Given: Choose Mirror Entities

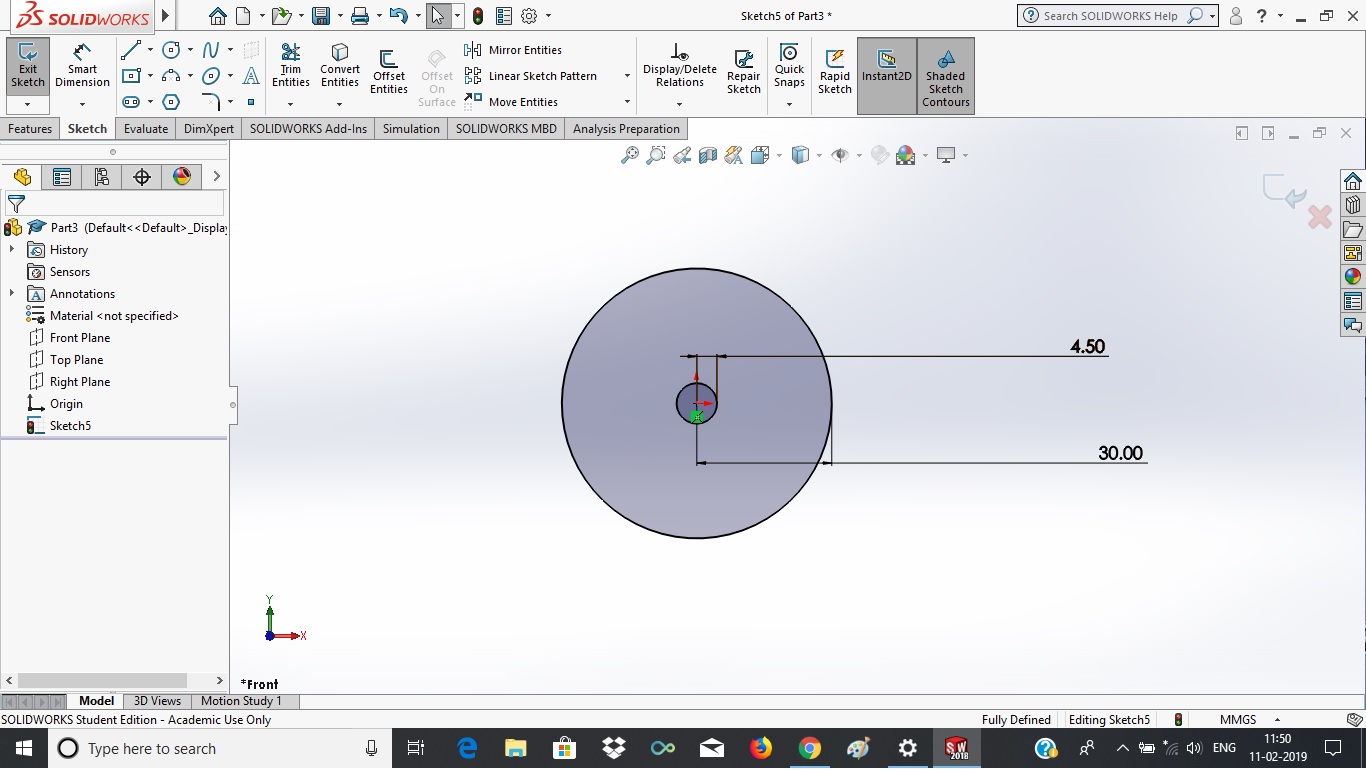Looking at the screenshot, I should (x=513, y=50).
